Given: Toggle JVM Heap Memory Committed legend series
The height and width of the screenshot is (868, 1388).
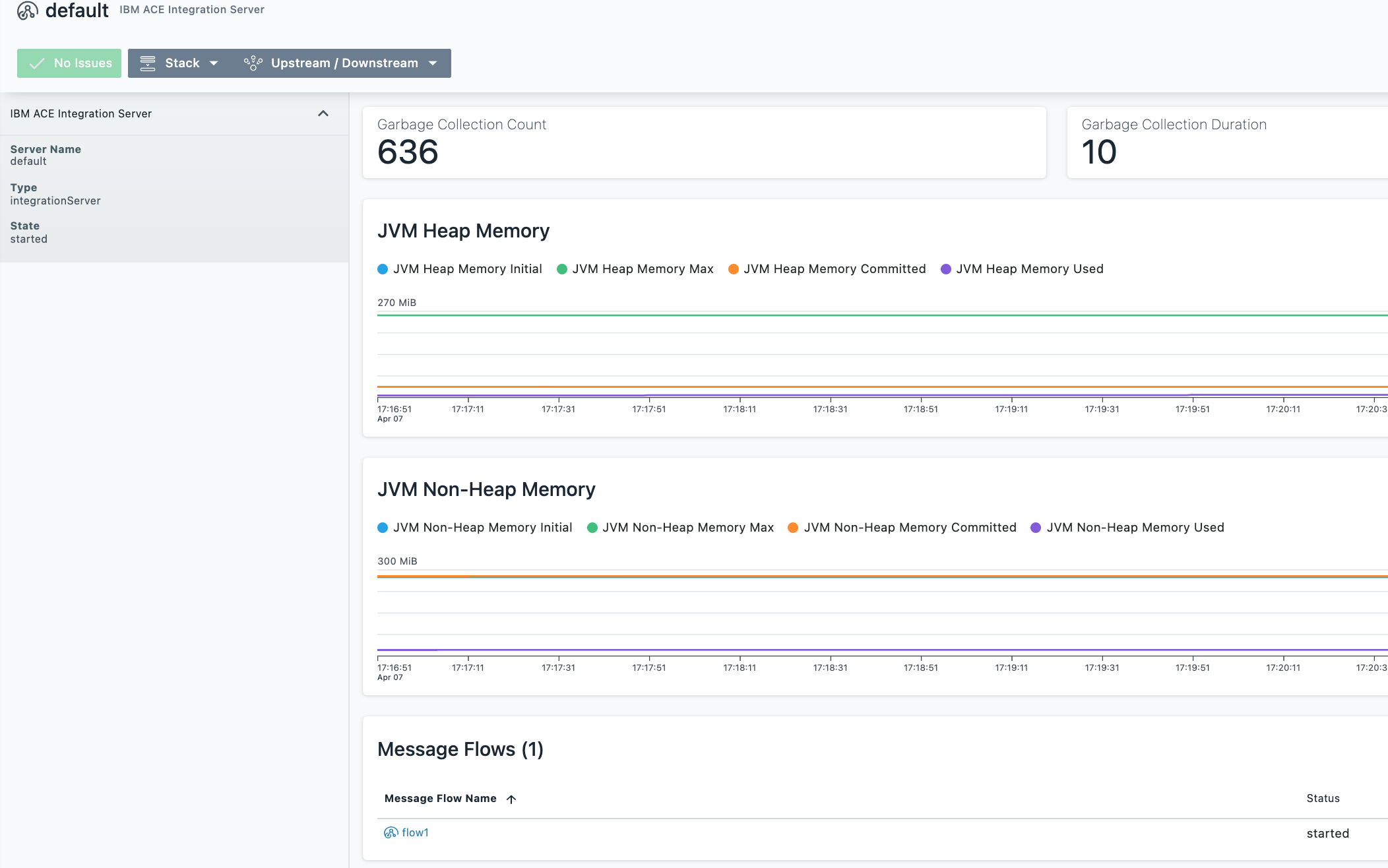Looking at the screenshot, I should click(x=827, y=269).
